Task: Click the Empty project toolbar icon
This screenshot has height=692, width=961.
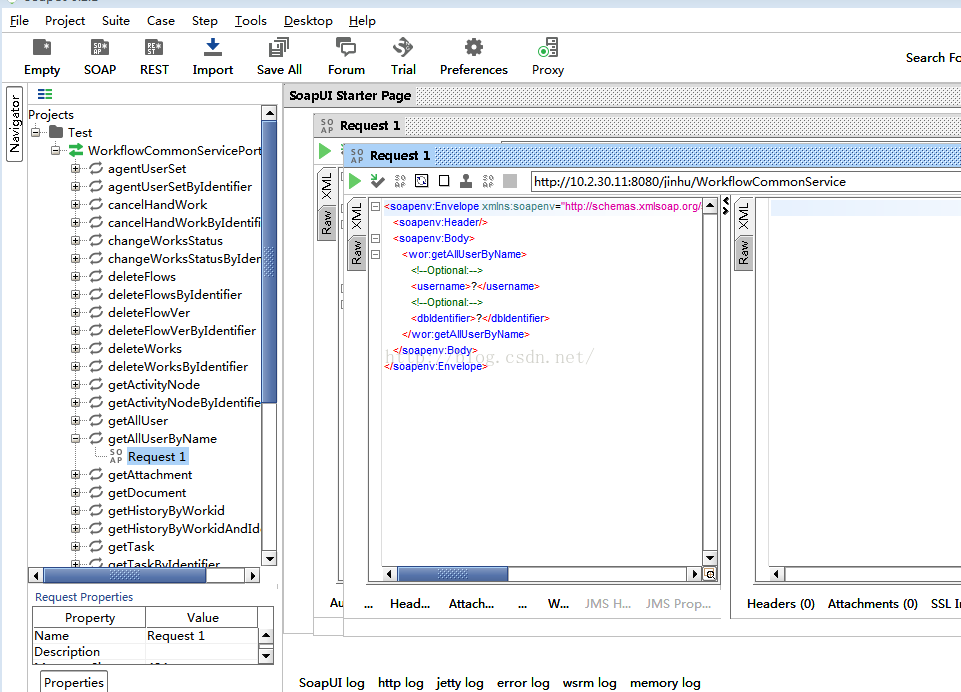Action: [x=42, y=47]
